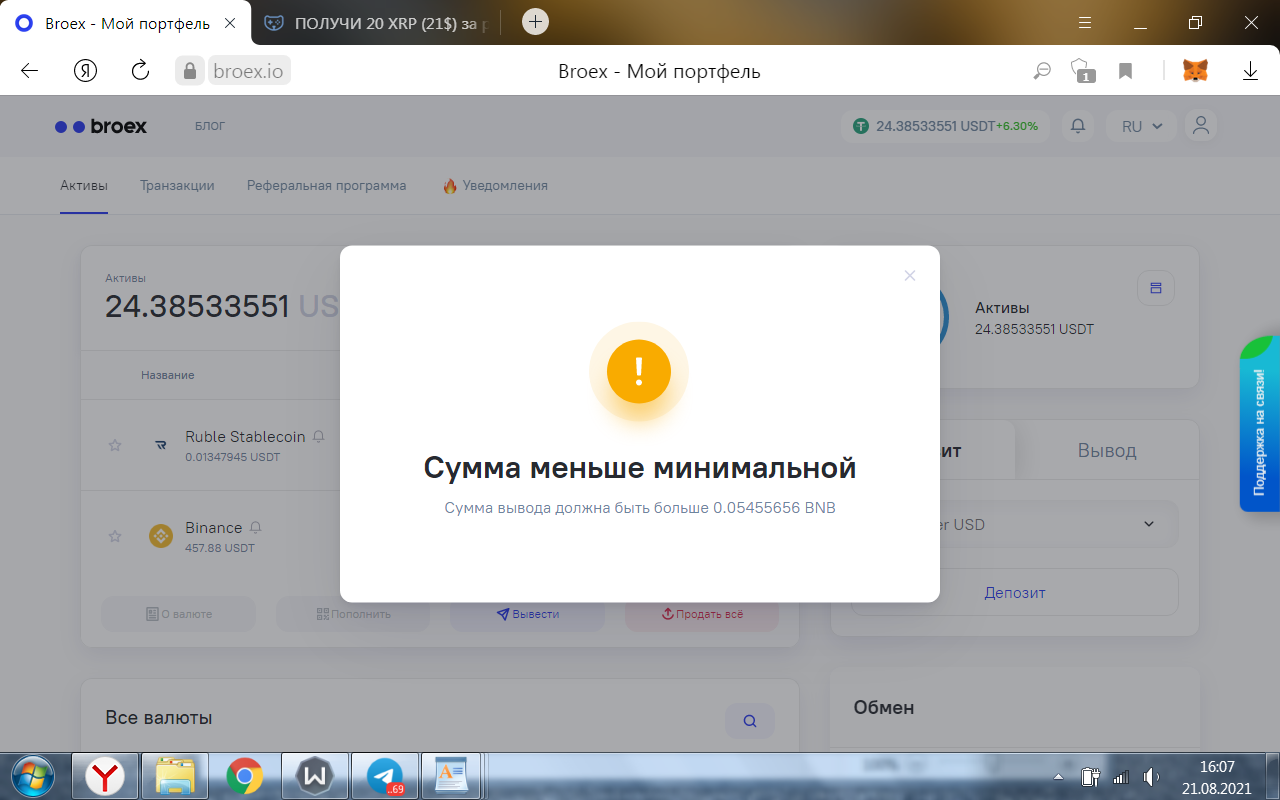Click the card icon in Активы summary panel
Screen dimensions: 1280x800
pyautogui.click(x=1156, y=288)
